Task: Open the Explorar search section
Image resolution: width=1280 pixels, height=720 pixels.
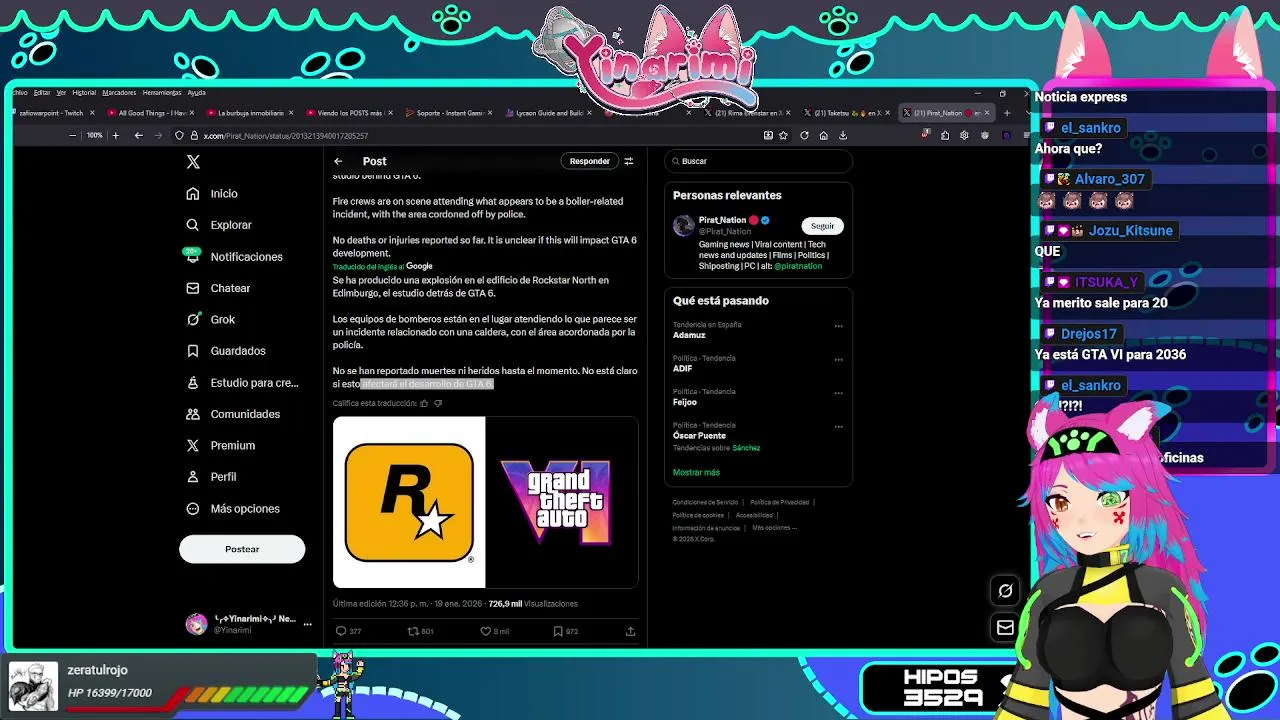Action: click(x=219, y=225)
